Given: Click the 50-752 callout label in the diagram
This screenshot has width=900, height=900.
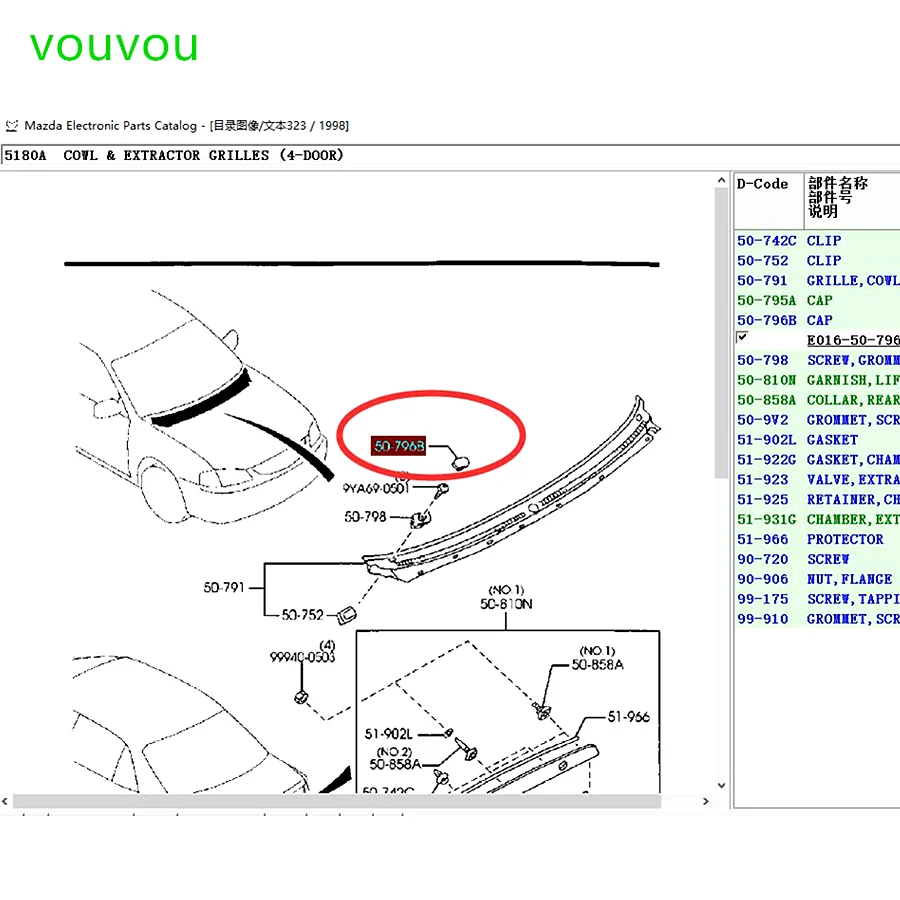Looking at the screenshot, I should tap(302, 615).
